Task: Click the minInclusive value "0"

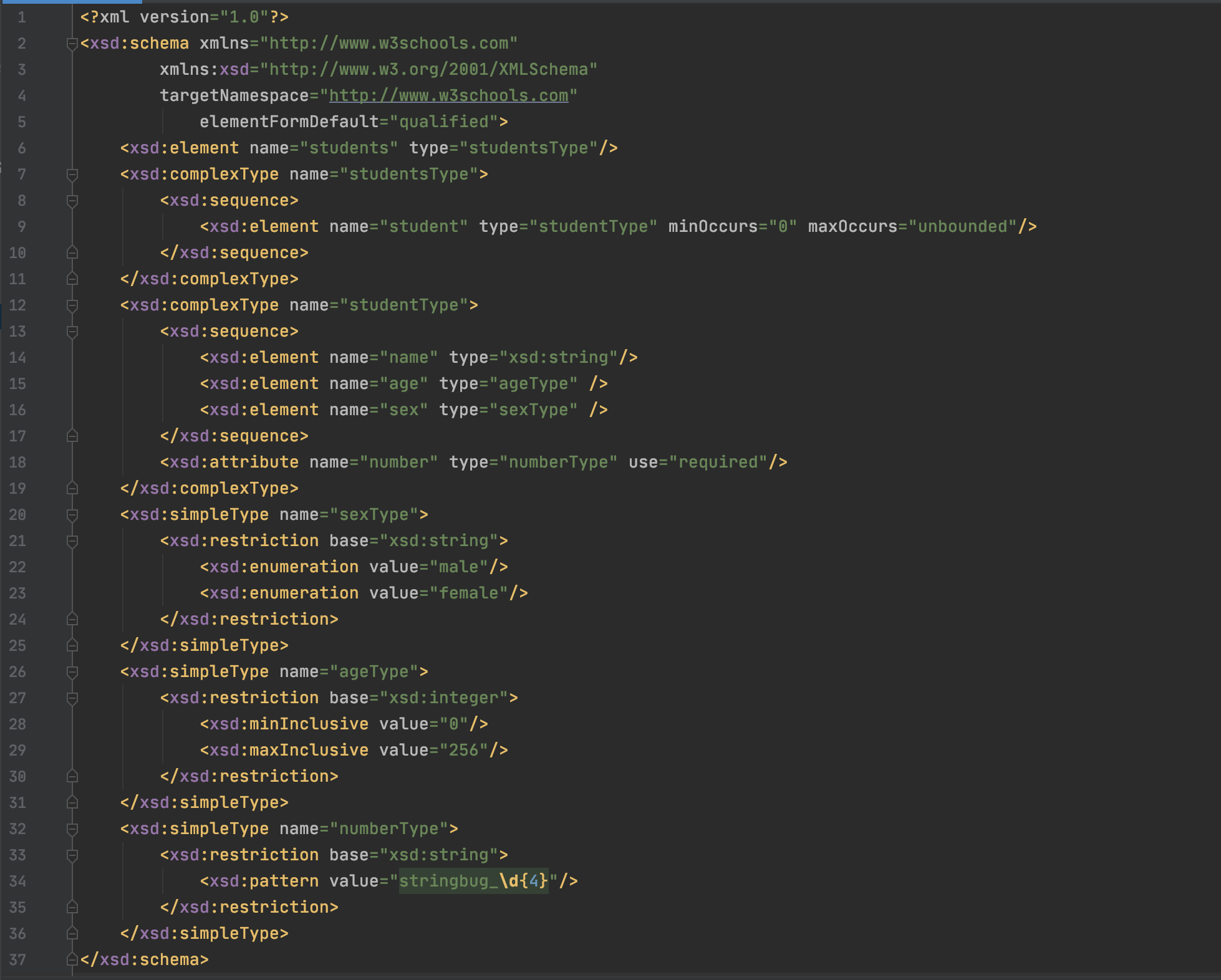Action: [x=454, y=724]
